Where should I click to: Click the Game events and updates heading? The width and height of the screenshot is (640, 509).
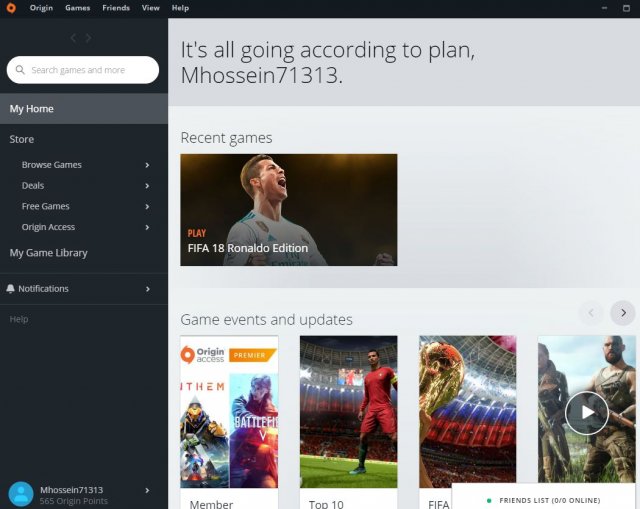point(267,320)
